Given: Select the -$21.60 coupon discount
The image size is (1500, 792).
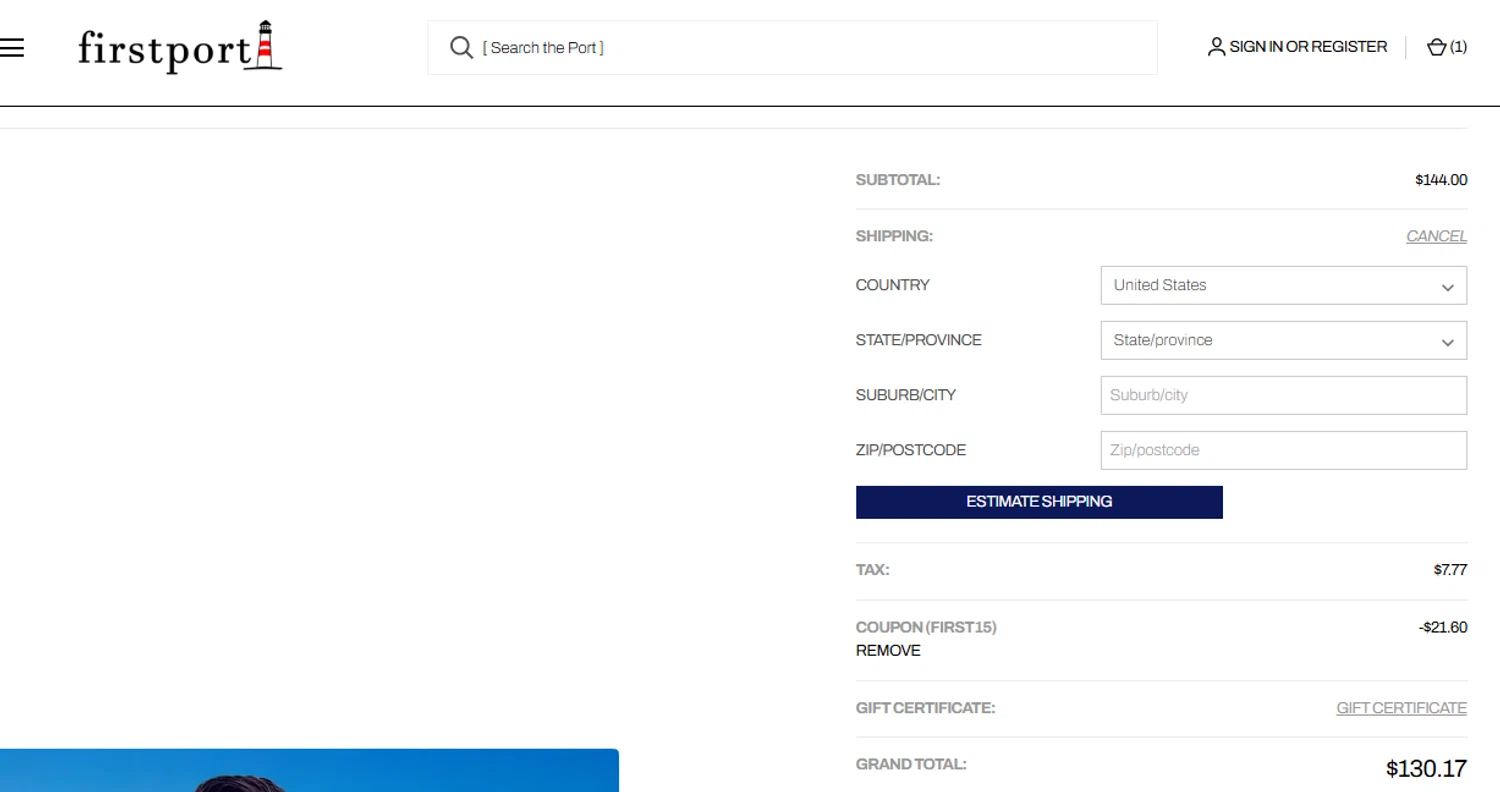Looking at the screenshot, I should (x=1443, y=627).
